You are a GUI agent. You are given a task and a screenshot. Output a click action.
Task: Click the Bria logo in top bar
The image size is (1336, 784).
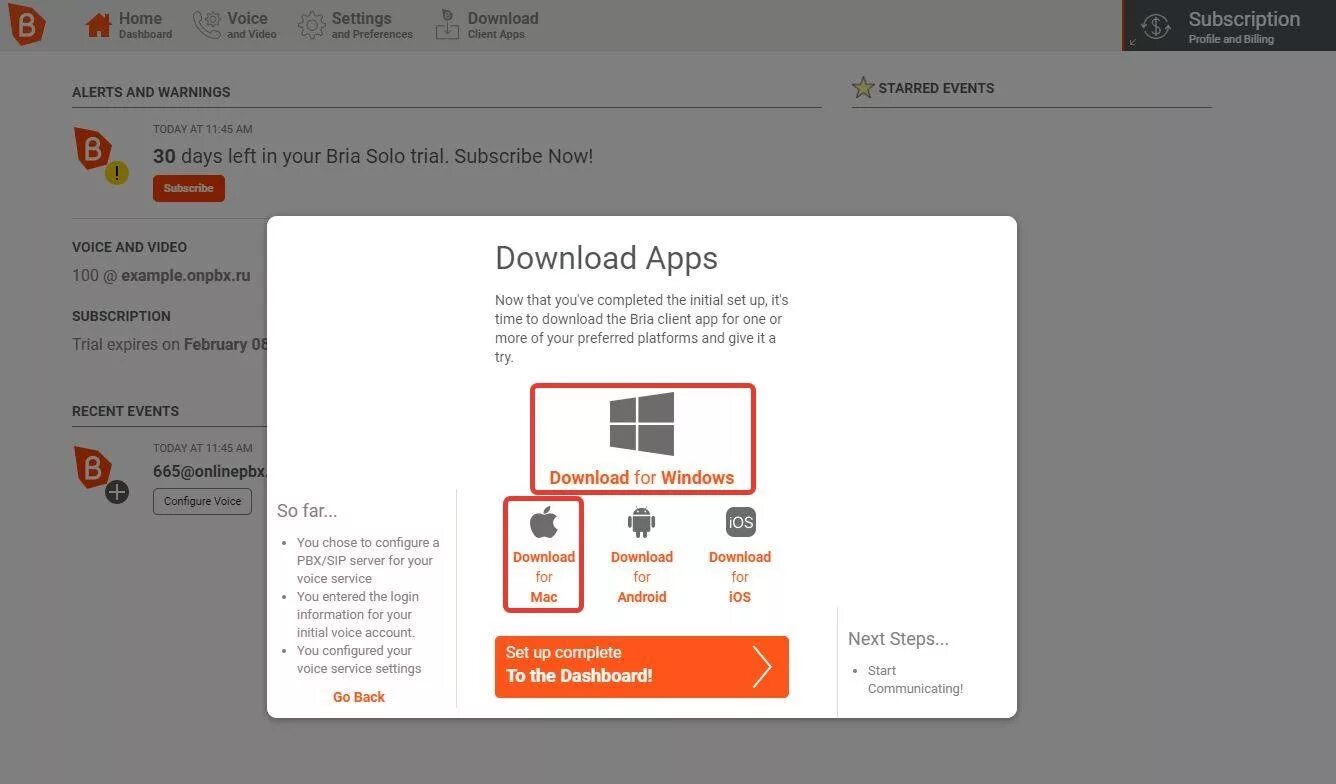(x=27, y=24)
